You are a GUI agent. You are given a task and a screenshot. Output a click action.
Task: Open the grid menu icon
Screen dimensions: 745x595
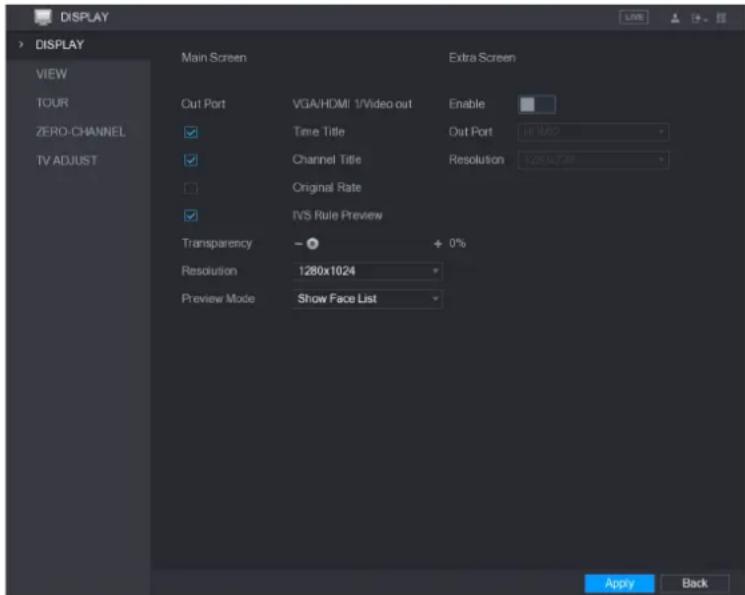pos(721,19)
